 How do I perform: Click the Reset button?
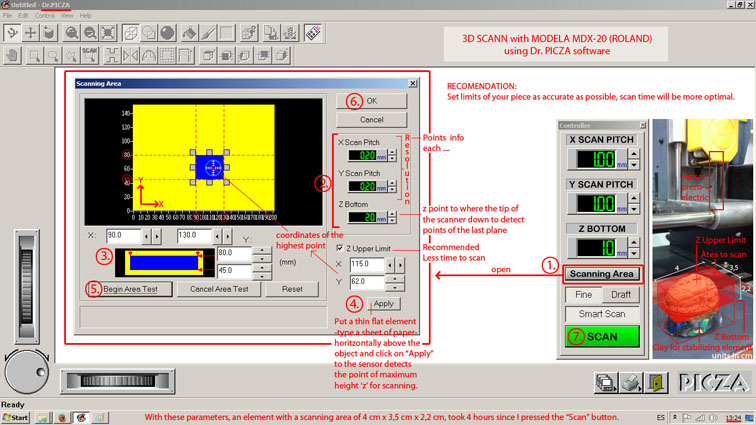(292, 289)
